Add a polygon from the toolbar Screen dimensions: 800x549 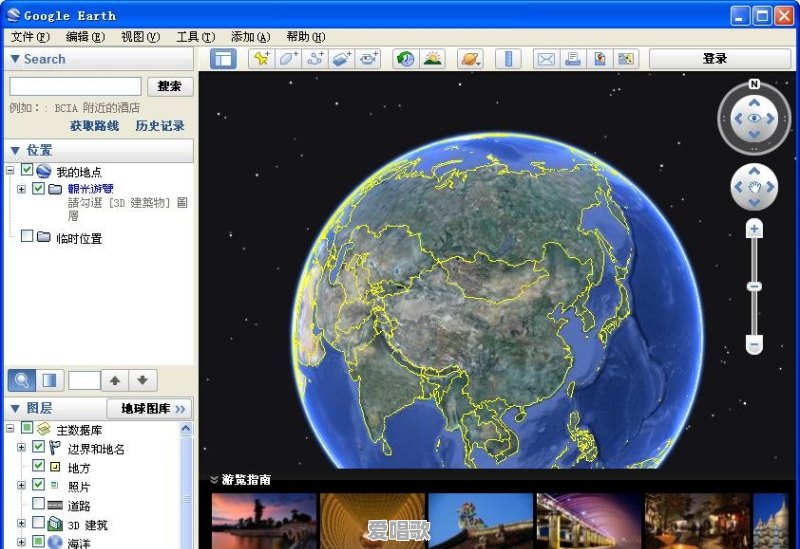(288, 59)
